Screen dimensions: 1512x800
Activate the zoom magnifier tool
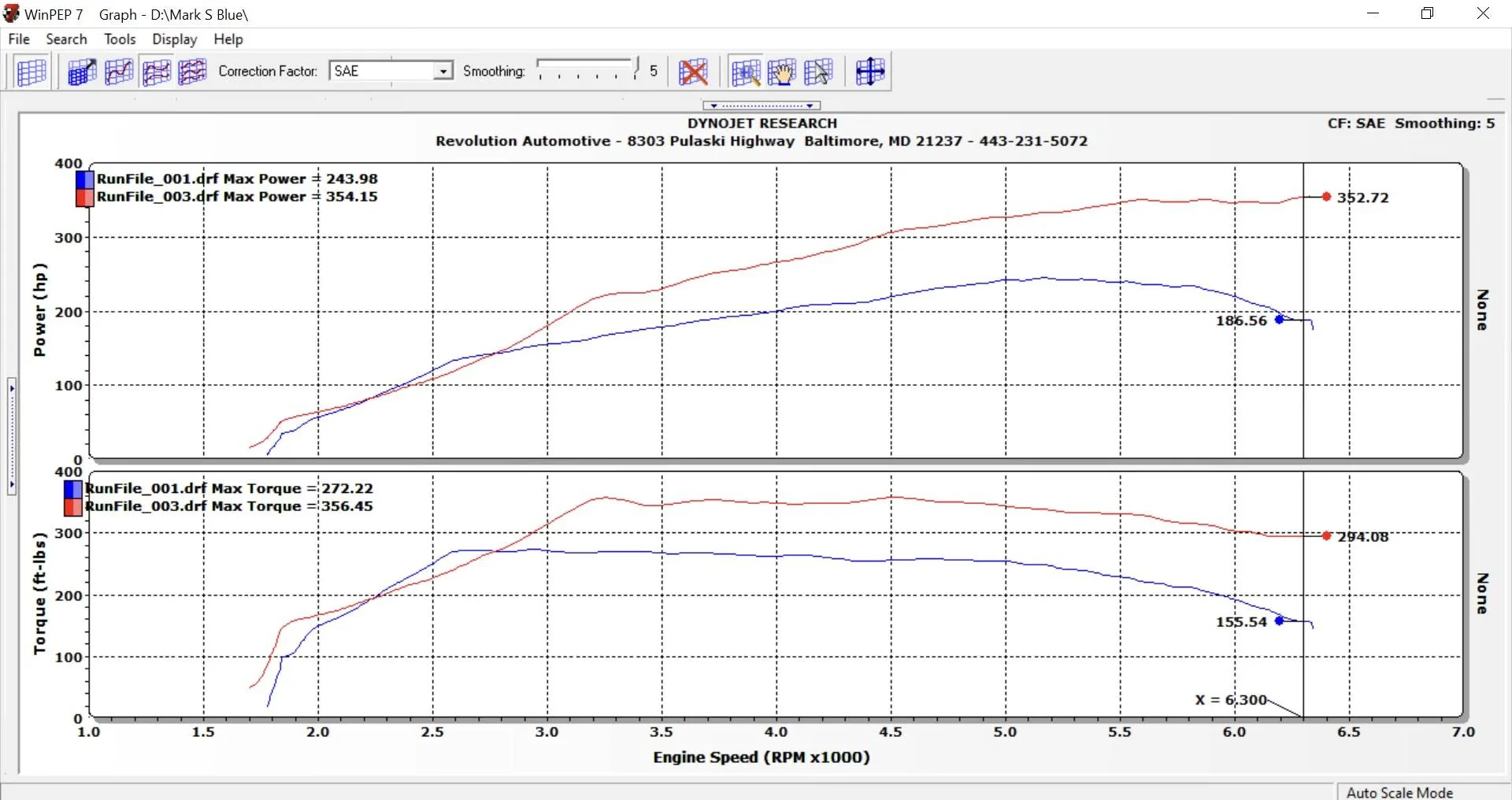[745, 72]
